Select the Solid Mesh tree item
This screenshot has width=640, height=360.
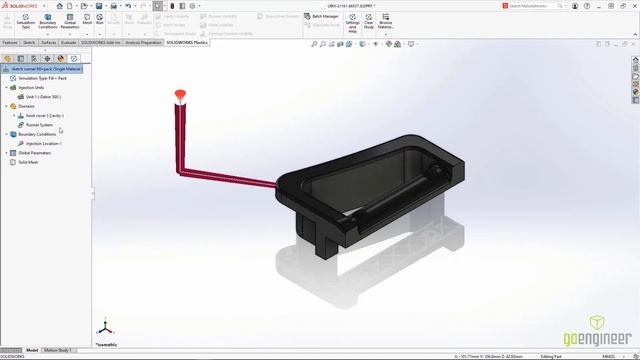[24, 162]
